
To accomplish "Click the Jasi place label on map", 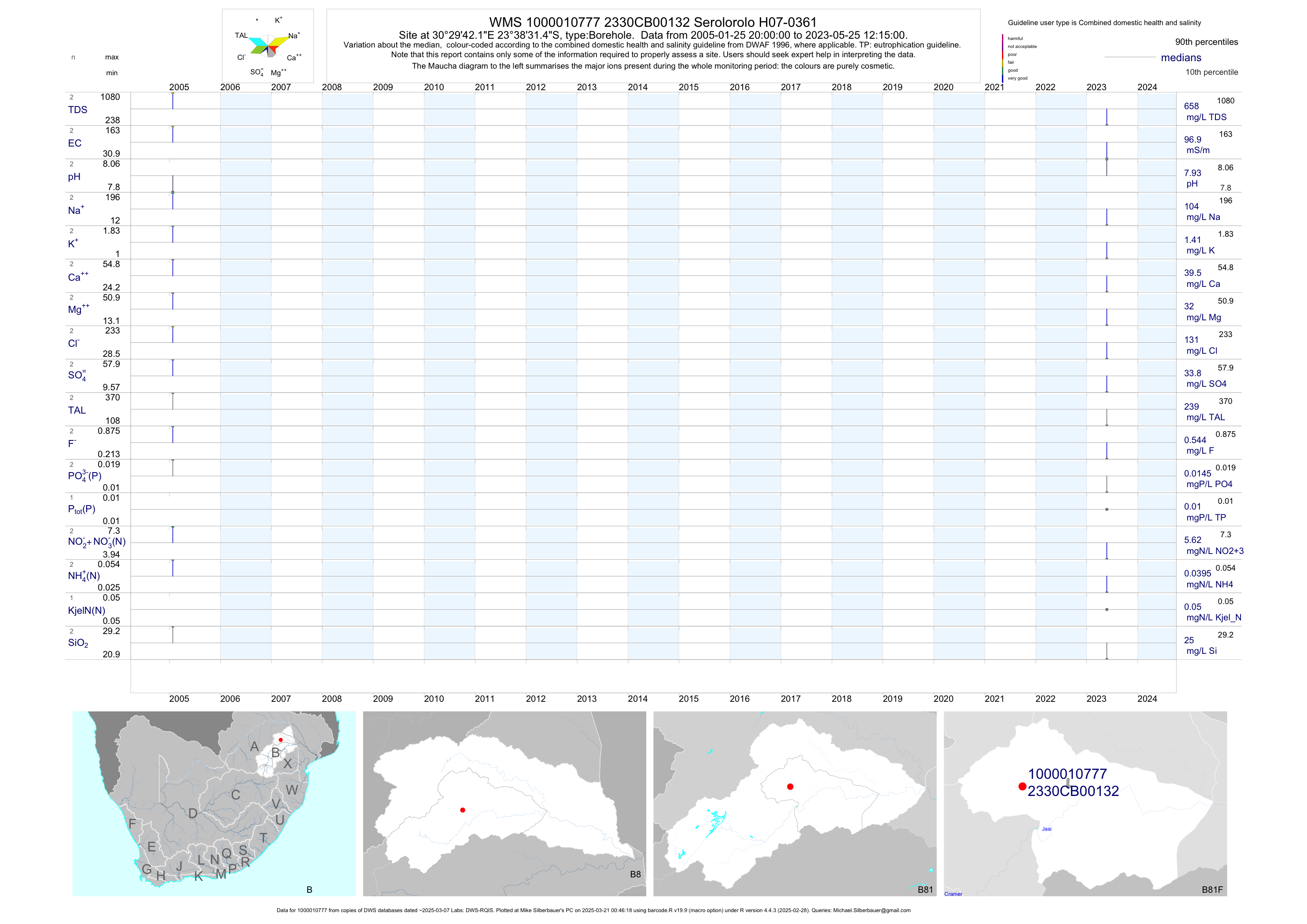I will pyautogui.click(x=1046, y=829).
